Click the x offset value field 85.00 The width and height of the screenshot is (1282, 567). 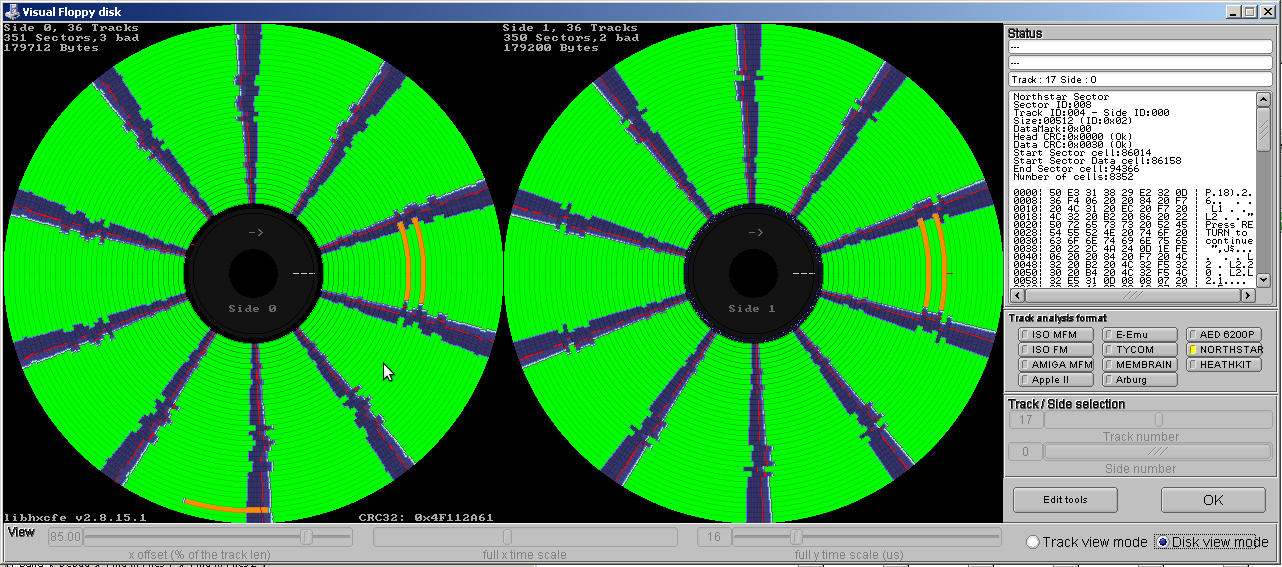tap(64, 537)
